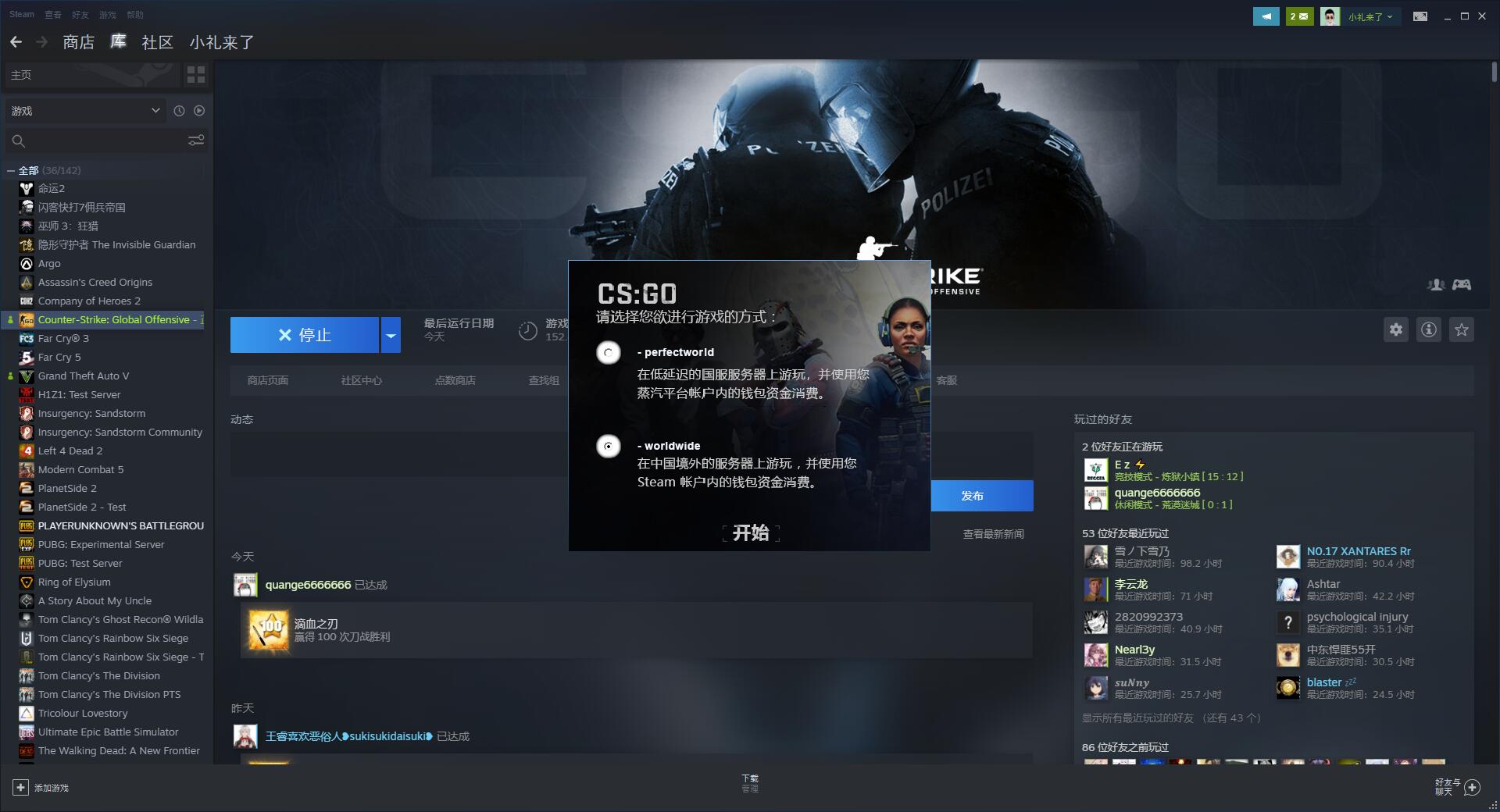Click the 停止 stop button
Image resolution: width=1500 pixels, height=812 pixels.
[305, 335]
